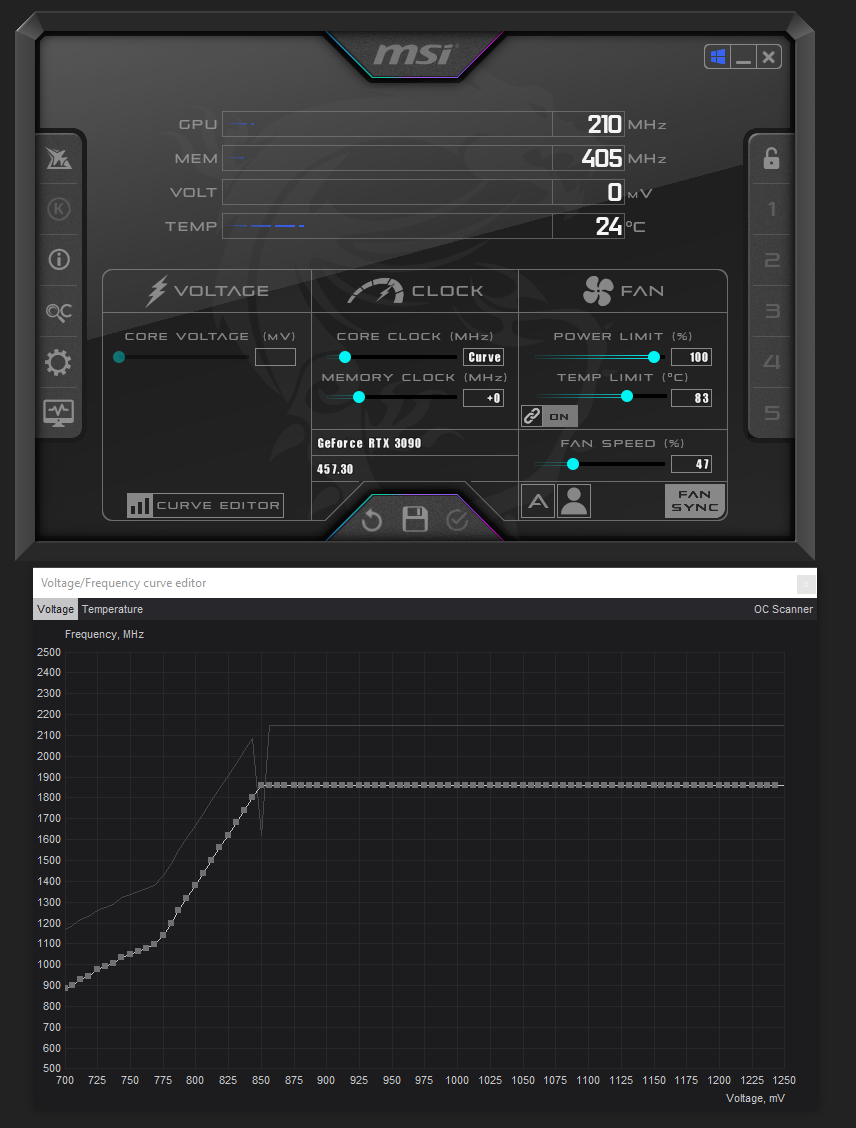Click the K-Boost icon in sidebar

point(59,209)
